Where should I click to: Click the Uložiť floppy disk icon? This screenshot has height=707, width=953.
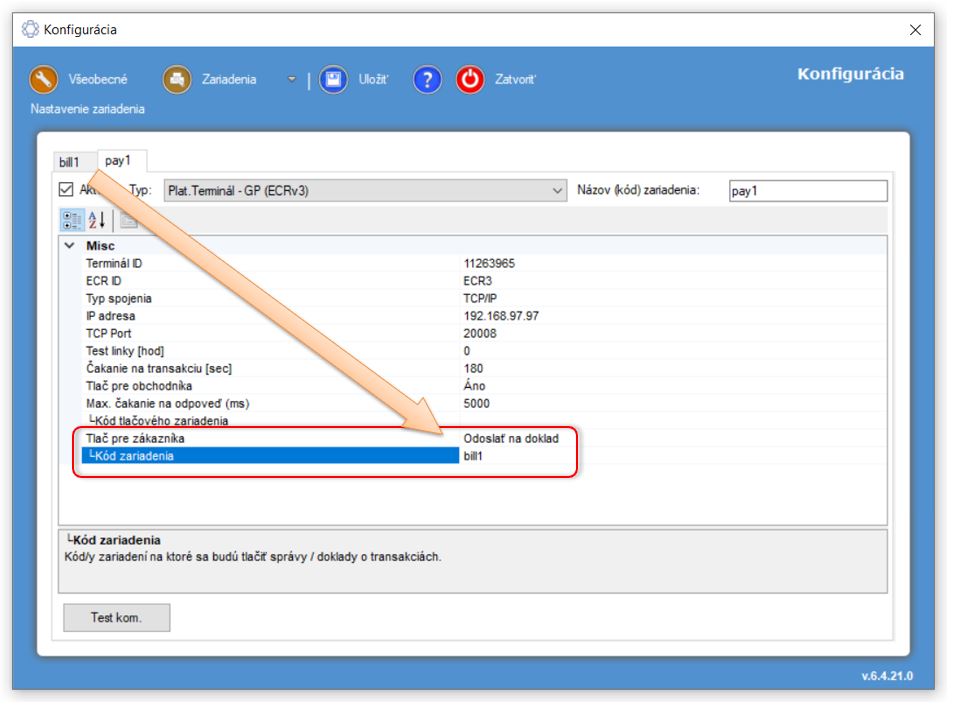click(333, 80)
